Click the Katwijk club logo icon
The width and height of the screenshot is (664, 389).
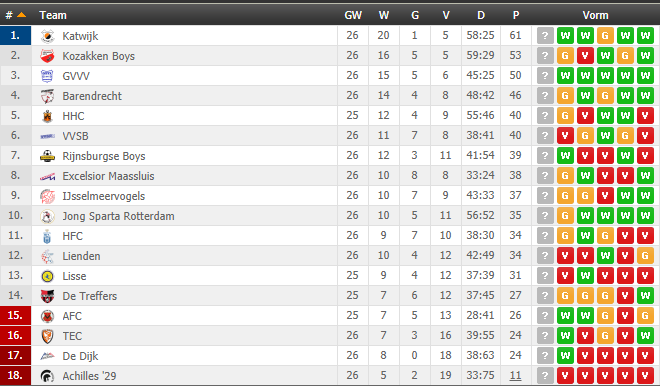click(47, 36)
